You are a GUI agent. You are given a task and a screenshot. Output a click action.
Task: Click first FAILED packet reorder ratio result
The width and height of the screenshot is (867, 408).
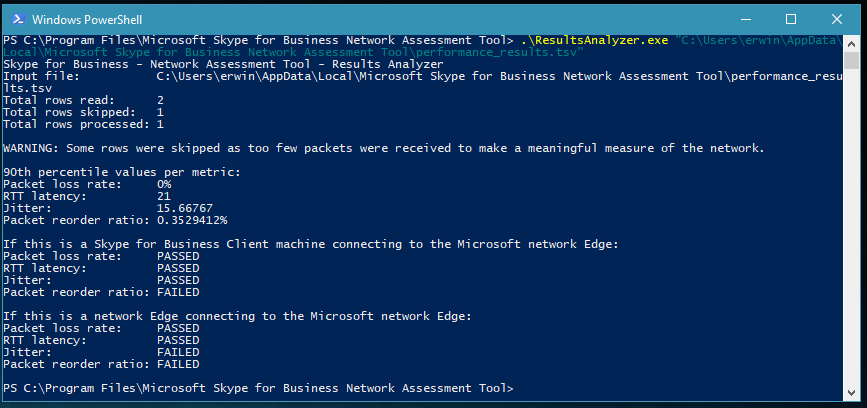(x=178, y=292)
